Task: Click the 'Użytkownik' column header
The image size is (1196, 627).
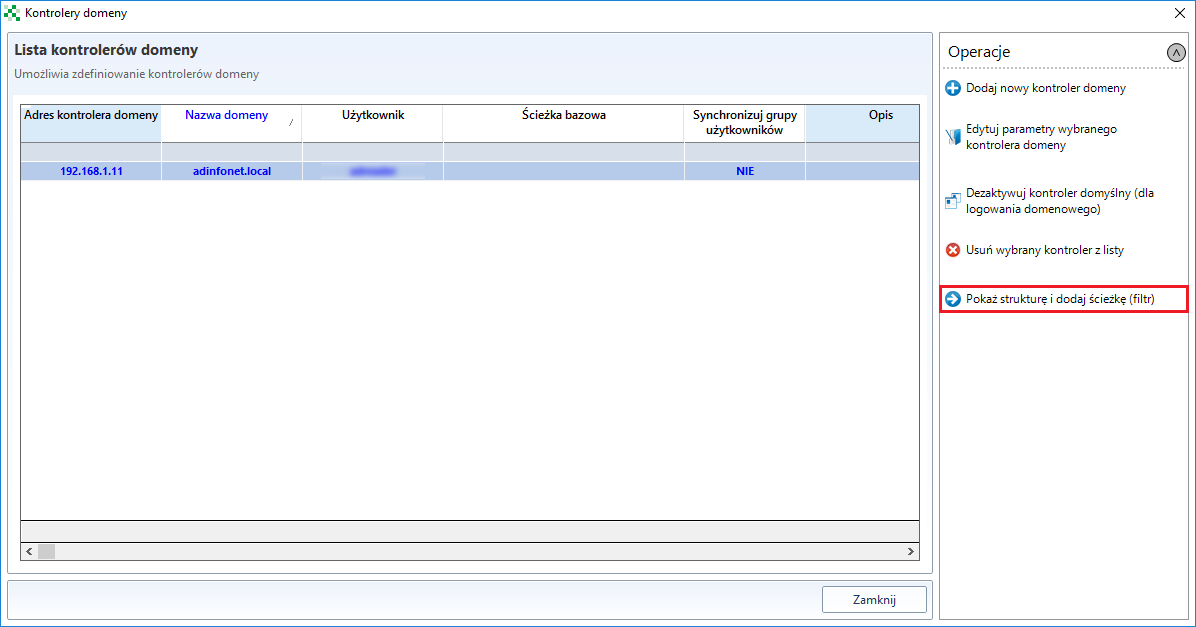Action: (x=372, y=115)
